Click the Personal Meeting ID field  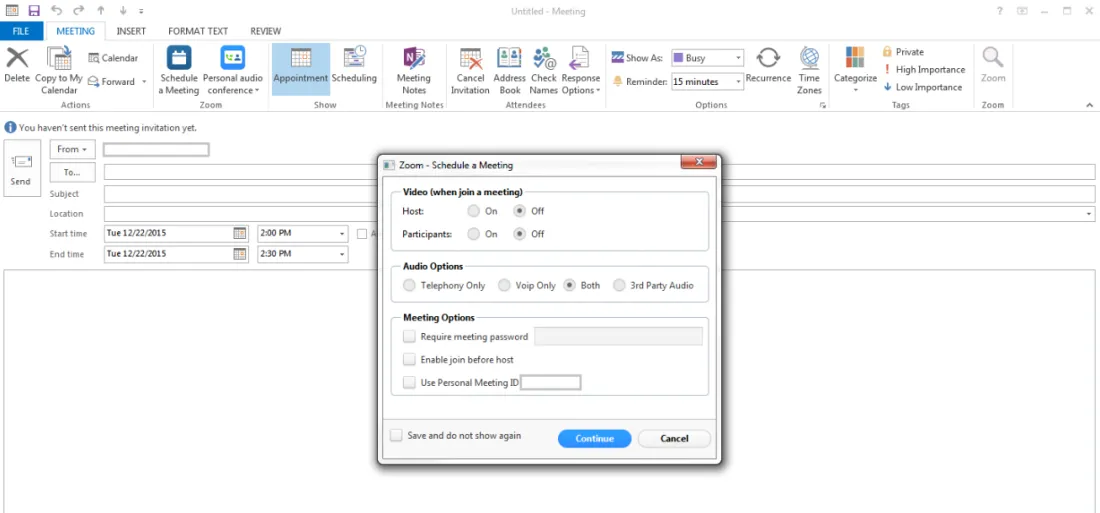551,382
